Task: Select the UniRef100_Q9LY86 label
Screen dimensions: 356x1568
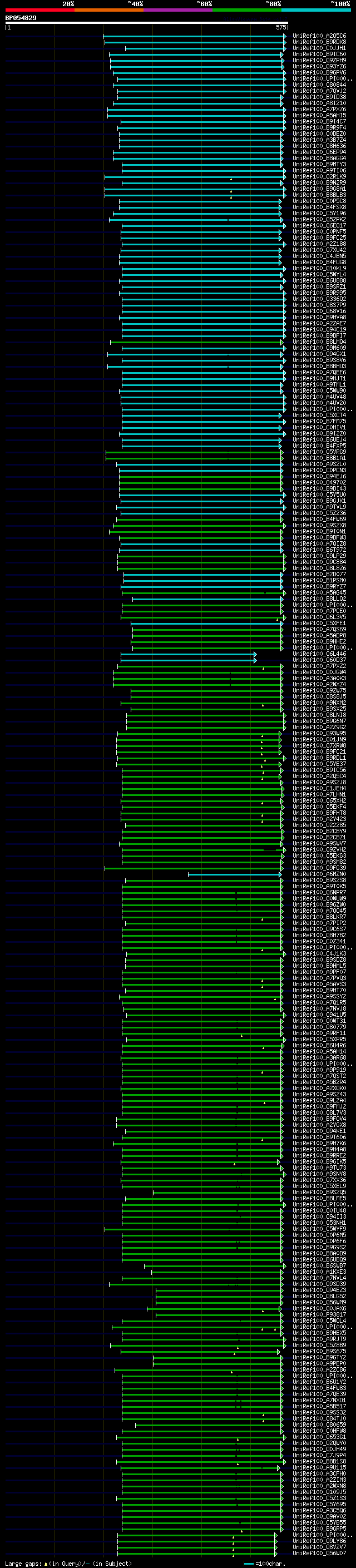Action: (x=319, y=1541)
